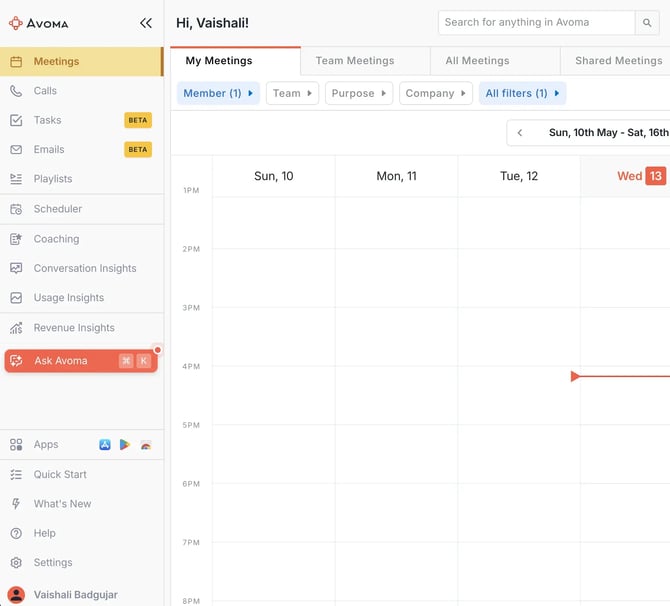Open Calls phone icon
The height and width of the screenshot is (606, 670).
click(16, 91)
